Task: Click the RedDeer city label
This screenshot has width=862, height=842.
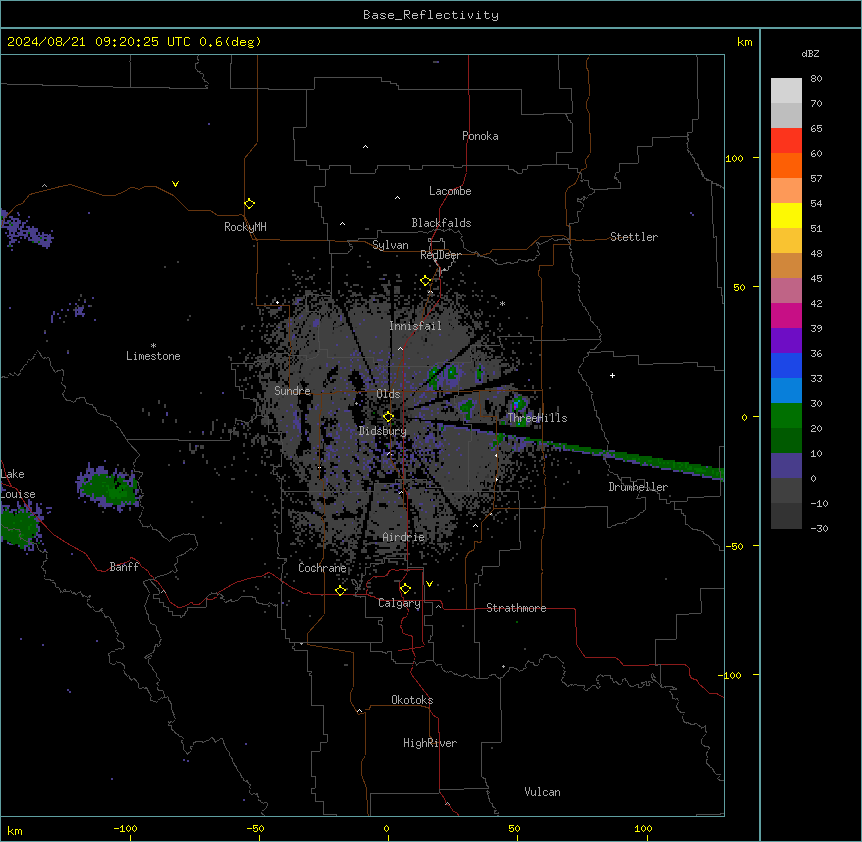Action: 440,255
